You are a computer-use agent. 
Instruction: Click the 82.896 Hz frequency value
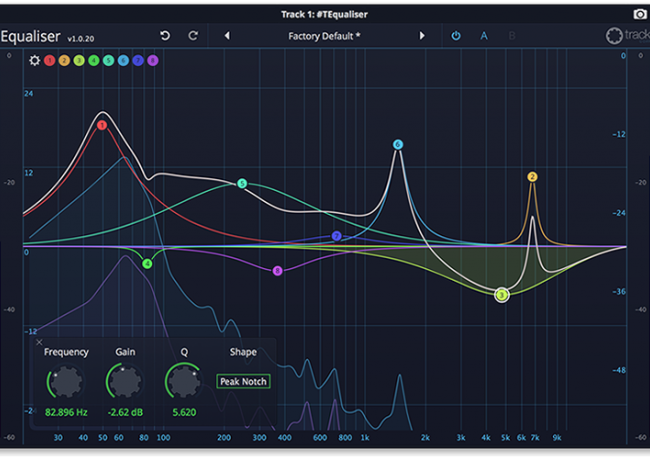[66, 412]
